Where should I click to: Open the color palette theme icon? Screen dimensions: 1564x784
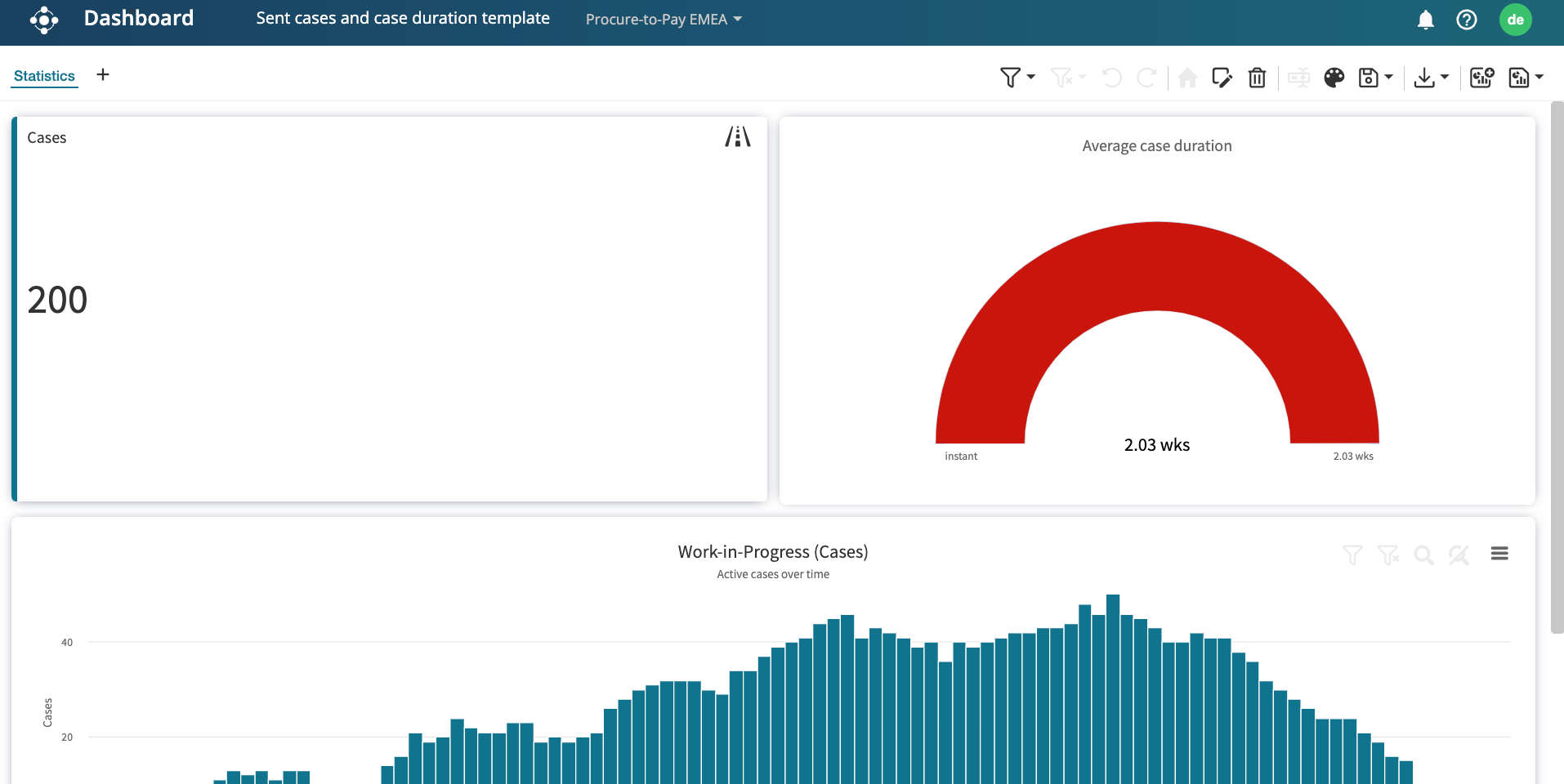click(x=1334, y=78)
